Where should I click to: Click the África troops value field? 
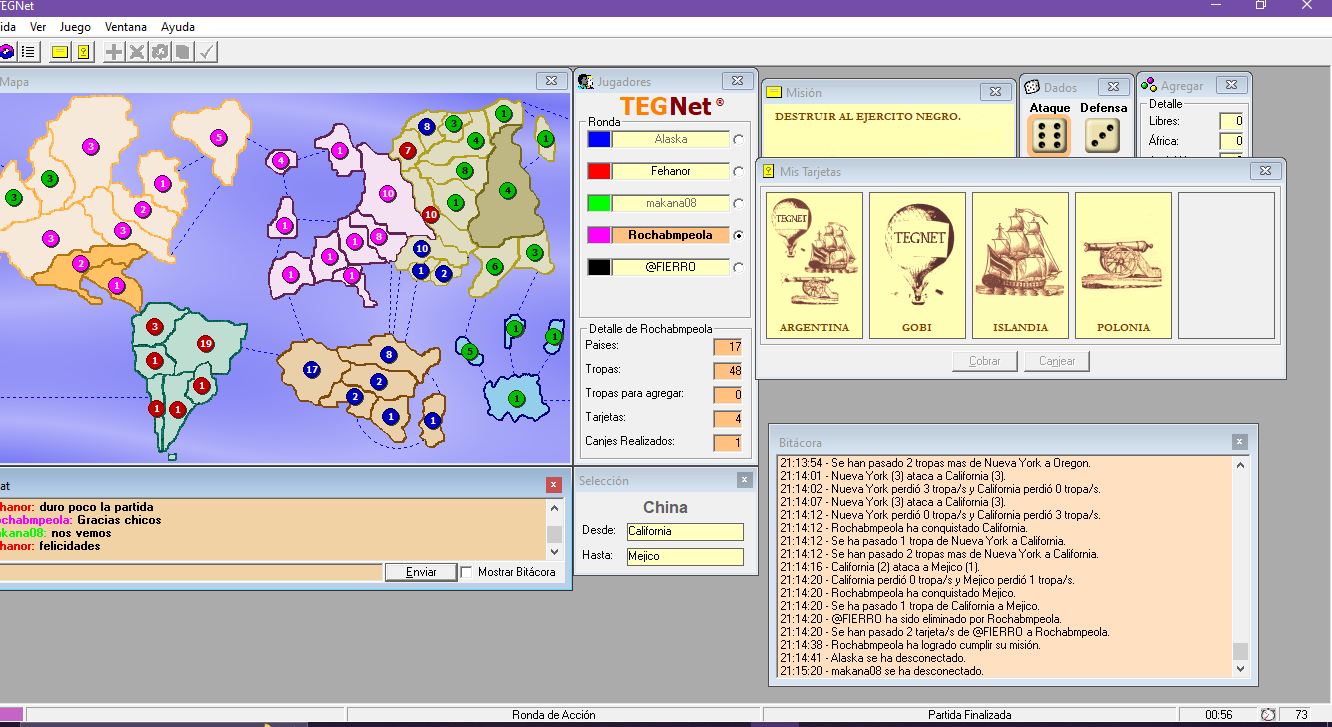click(x=1231, y=142)
